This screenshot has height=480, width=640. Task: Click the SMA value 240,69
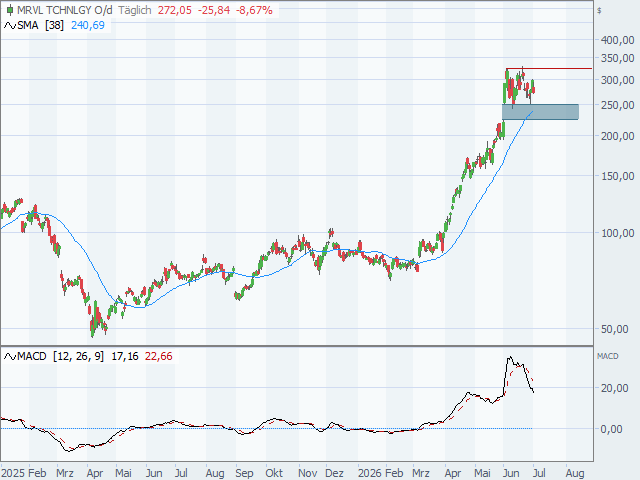pyautogui.click(x=88, y=25)
